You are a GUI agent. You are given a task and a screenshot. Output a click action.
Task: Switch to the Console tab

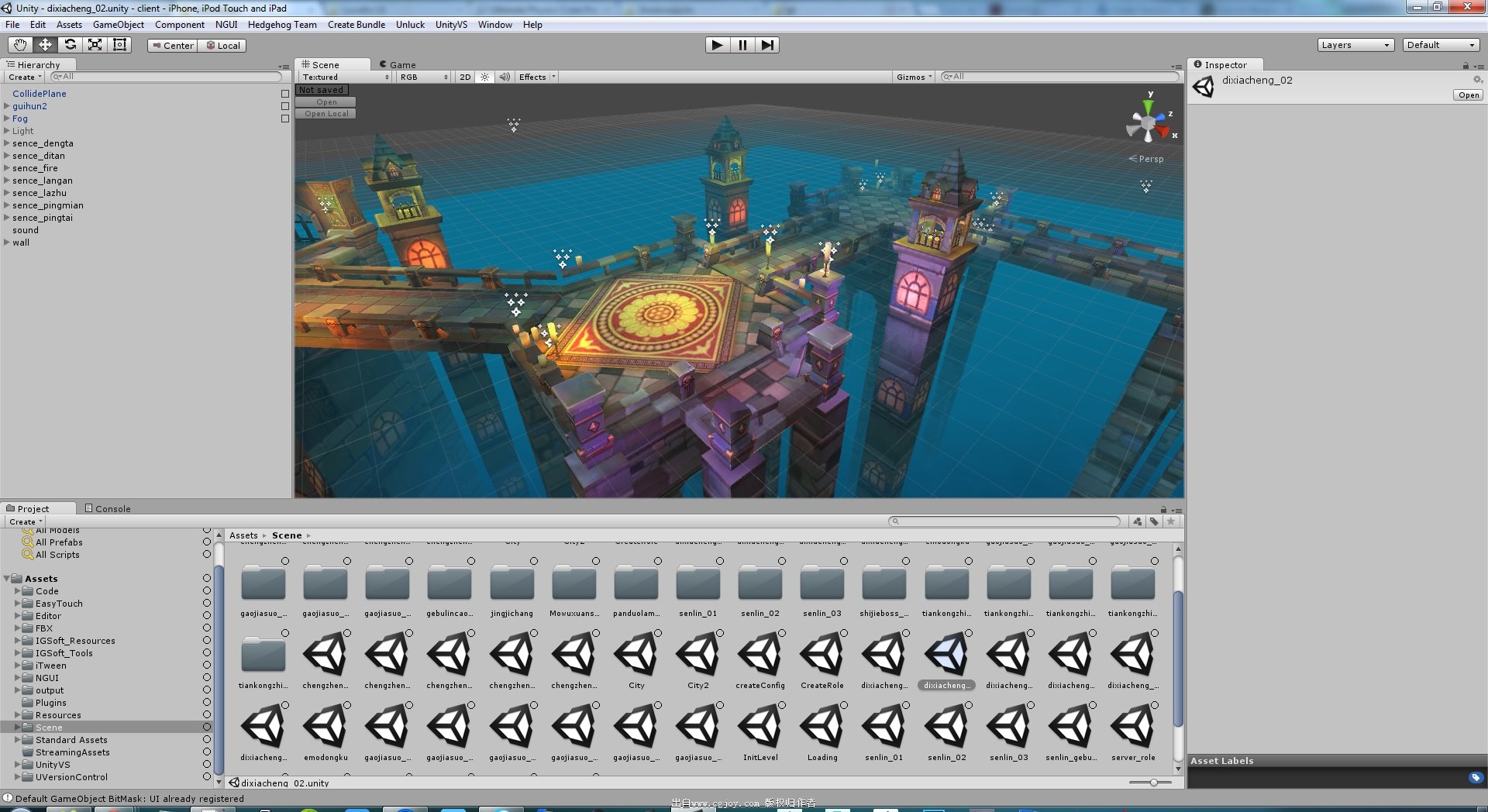point(108,508)
